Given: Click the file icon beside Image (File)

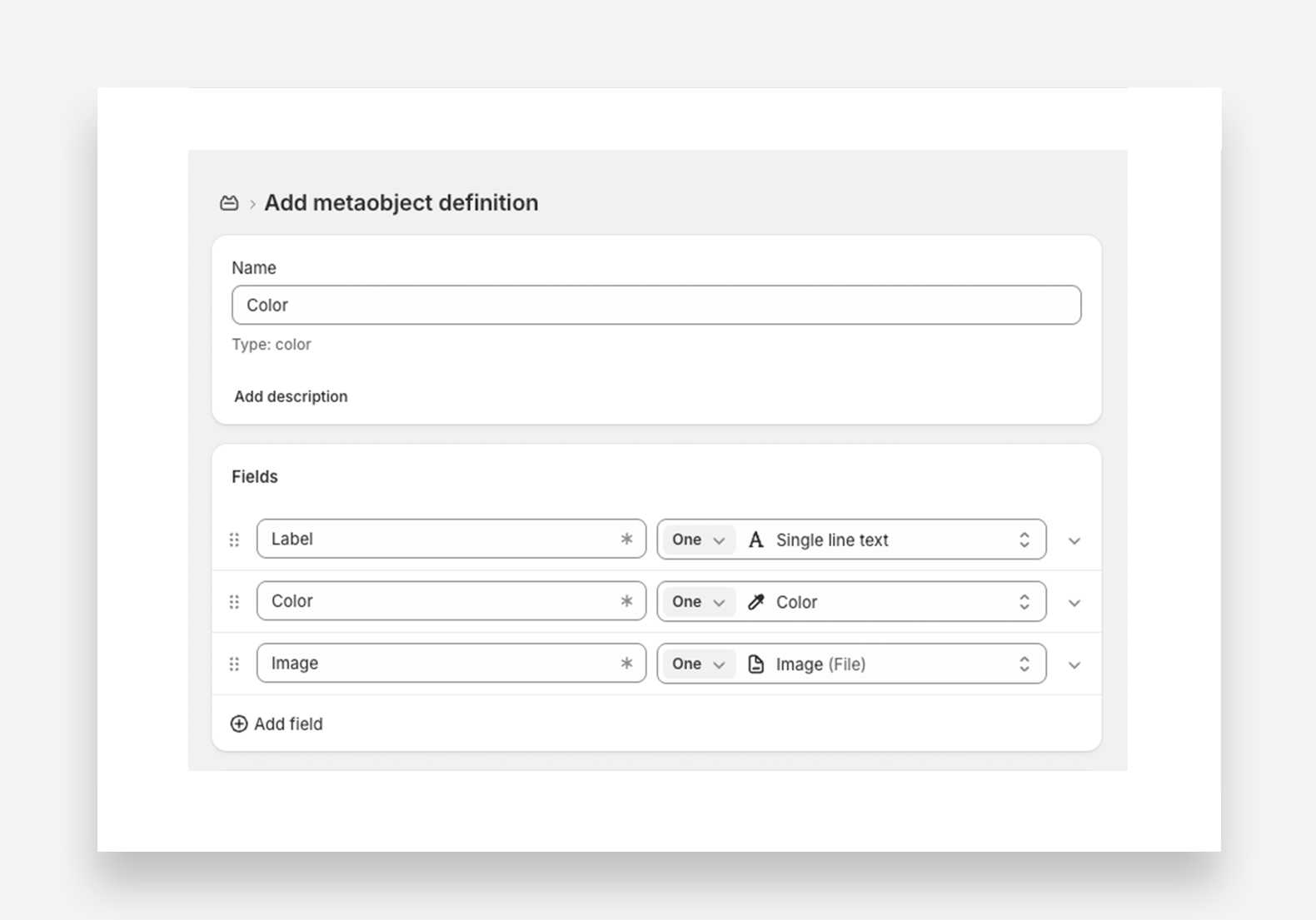Looking at the screenshot, I should tap(755, 664).
